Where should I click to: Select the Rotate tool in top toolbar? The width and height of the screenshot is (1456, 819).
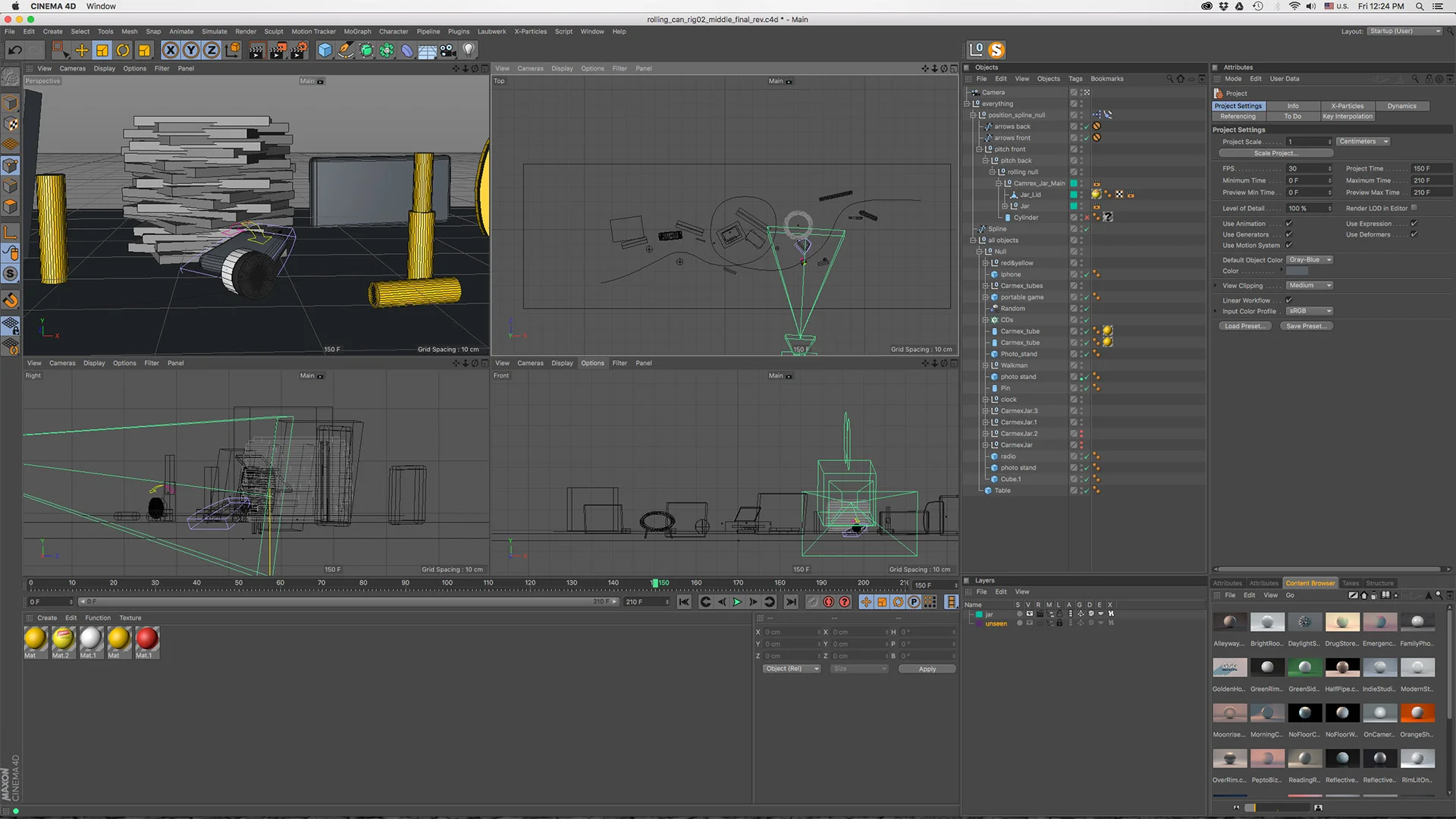pos(123,50)
